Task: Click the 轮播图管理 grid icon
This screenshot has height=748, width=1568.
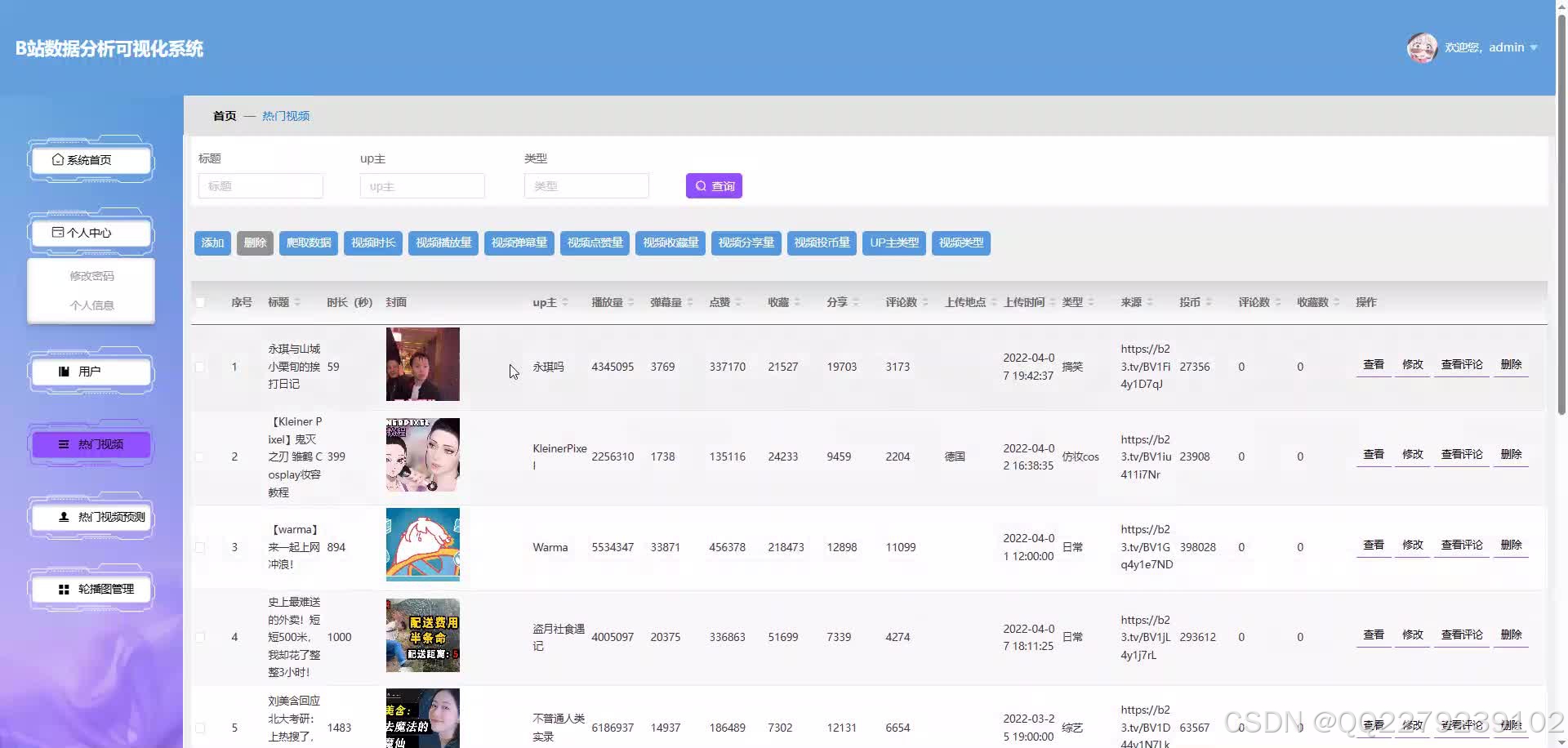Action: click(63, 588)
